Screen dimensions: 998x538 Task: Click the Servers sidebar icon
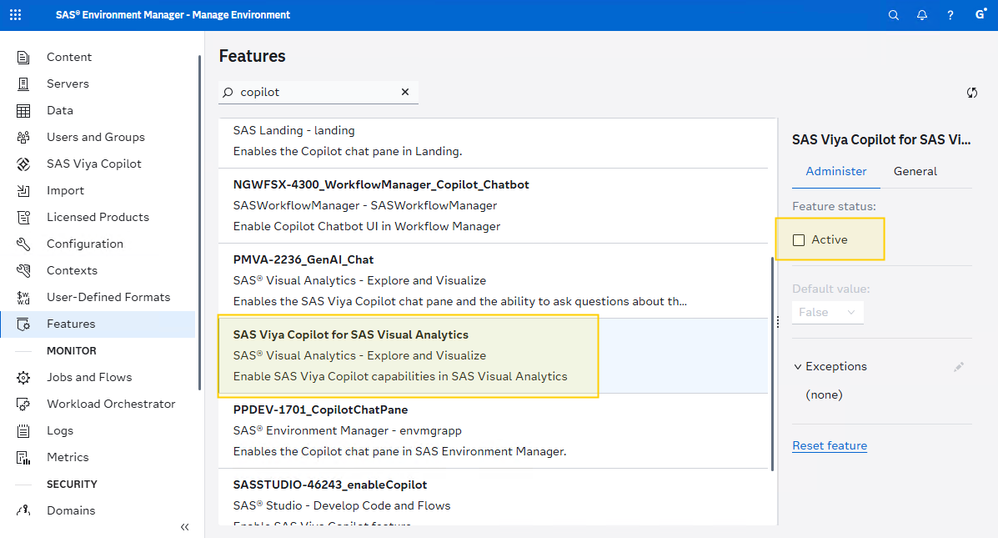coord(23,84)
